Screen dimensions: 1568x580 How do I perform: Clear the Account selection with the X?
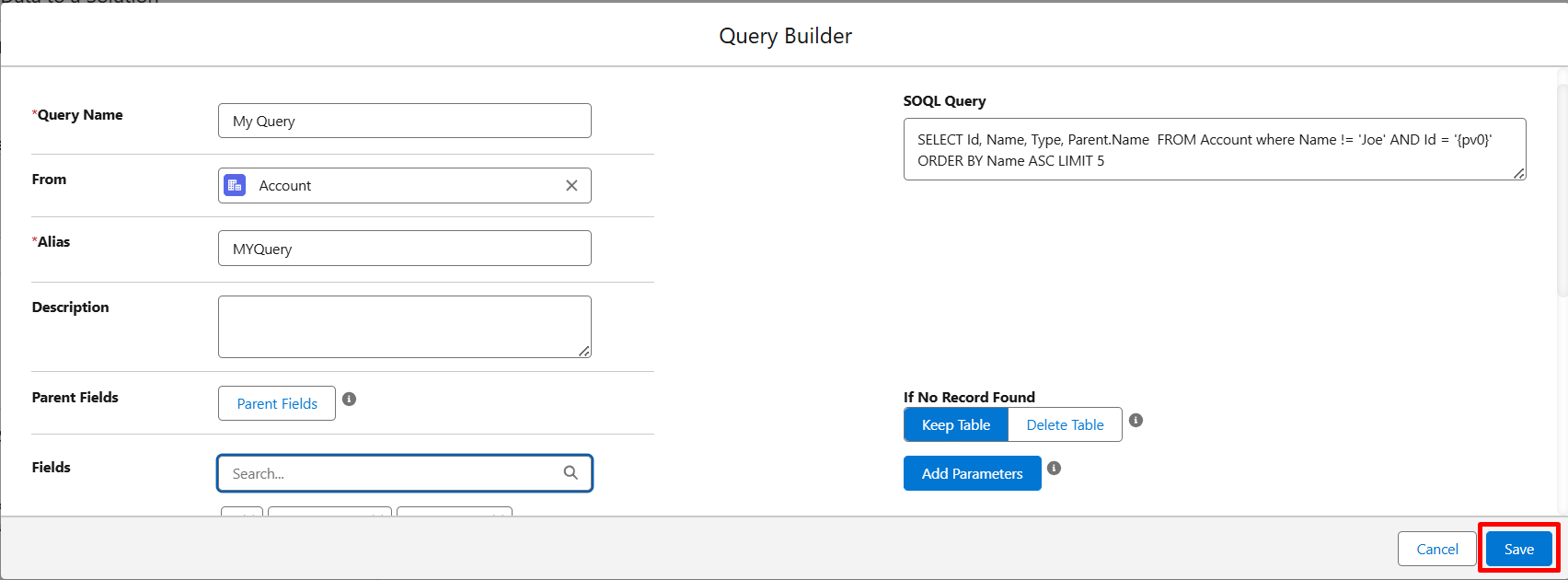click(x=571, y=185)
